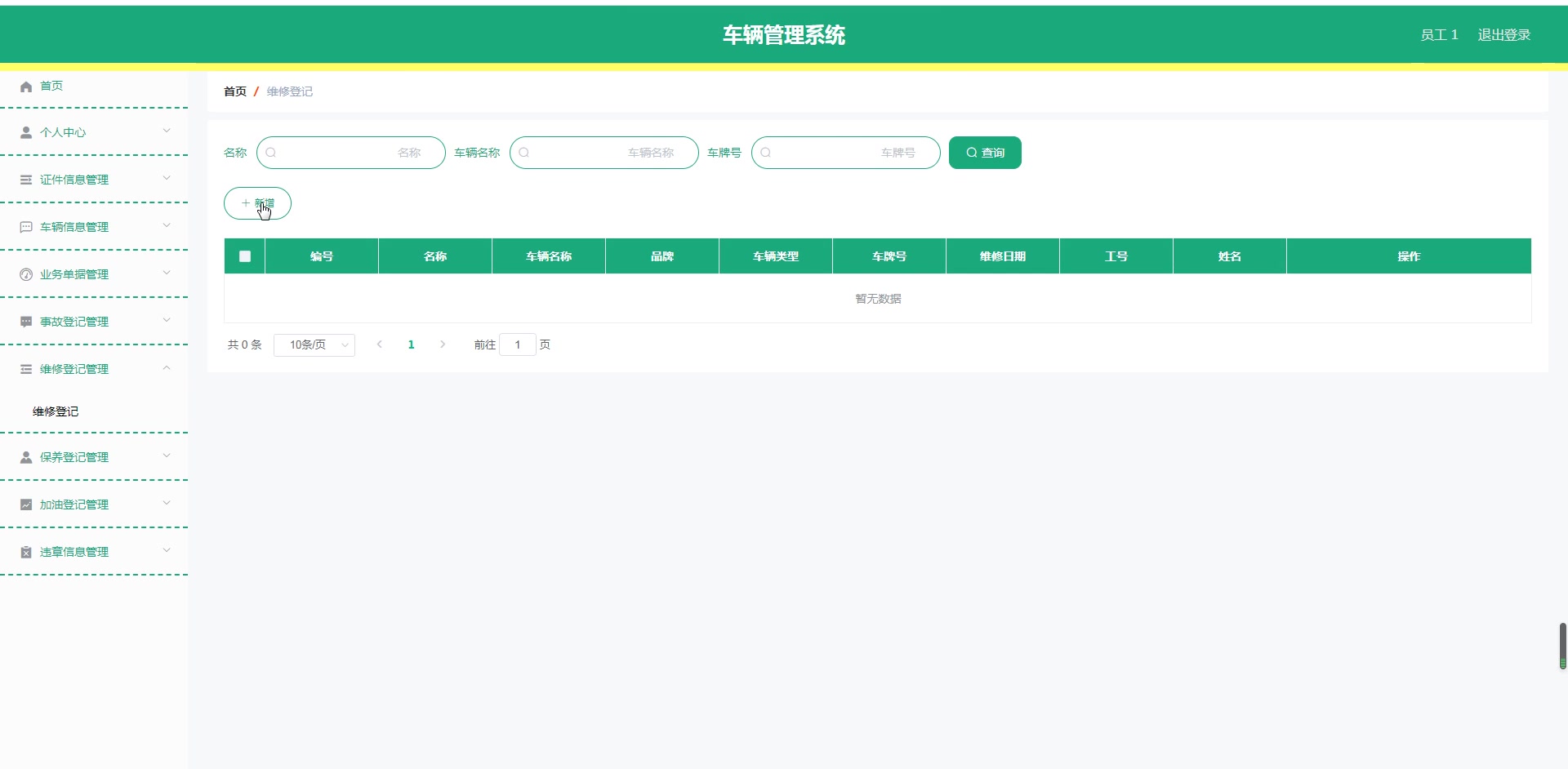Viewport: 1568px width, 769px height.
Task: Select the person icon for 个人中心
Action: pos(25,131)
